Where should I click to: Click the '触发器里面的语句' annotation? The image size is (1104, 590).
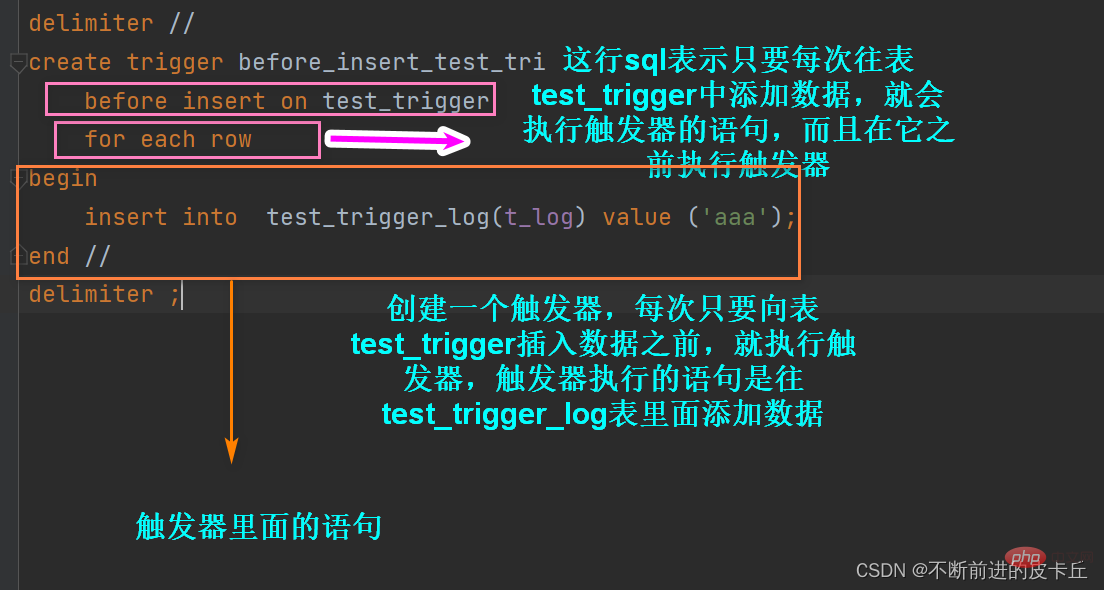(x=258, y=527)
